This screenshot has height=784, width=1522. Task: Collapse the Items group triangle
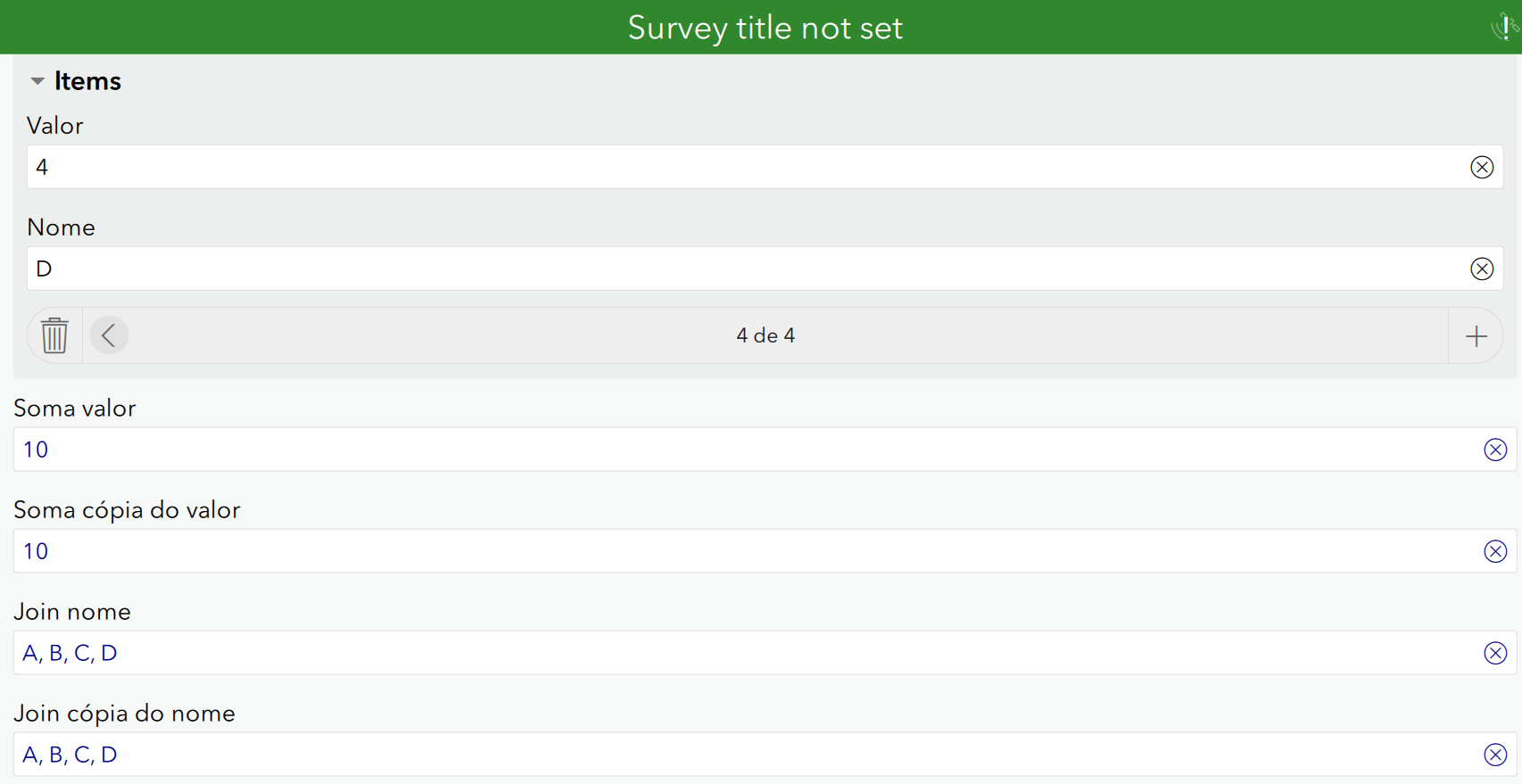37,81
